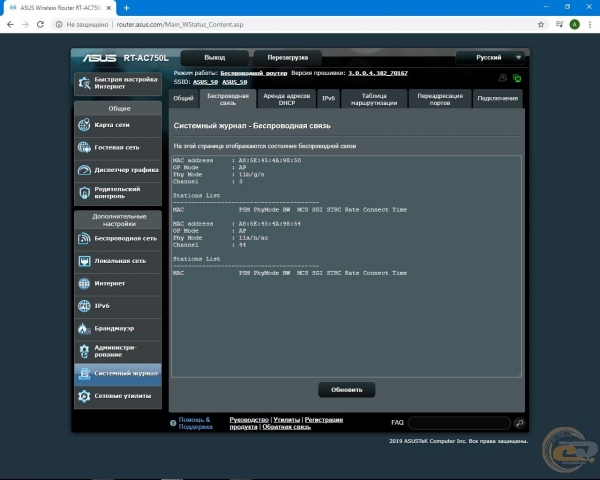Open Помощь & Поддержка link

[x=195, y=423]
